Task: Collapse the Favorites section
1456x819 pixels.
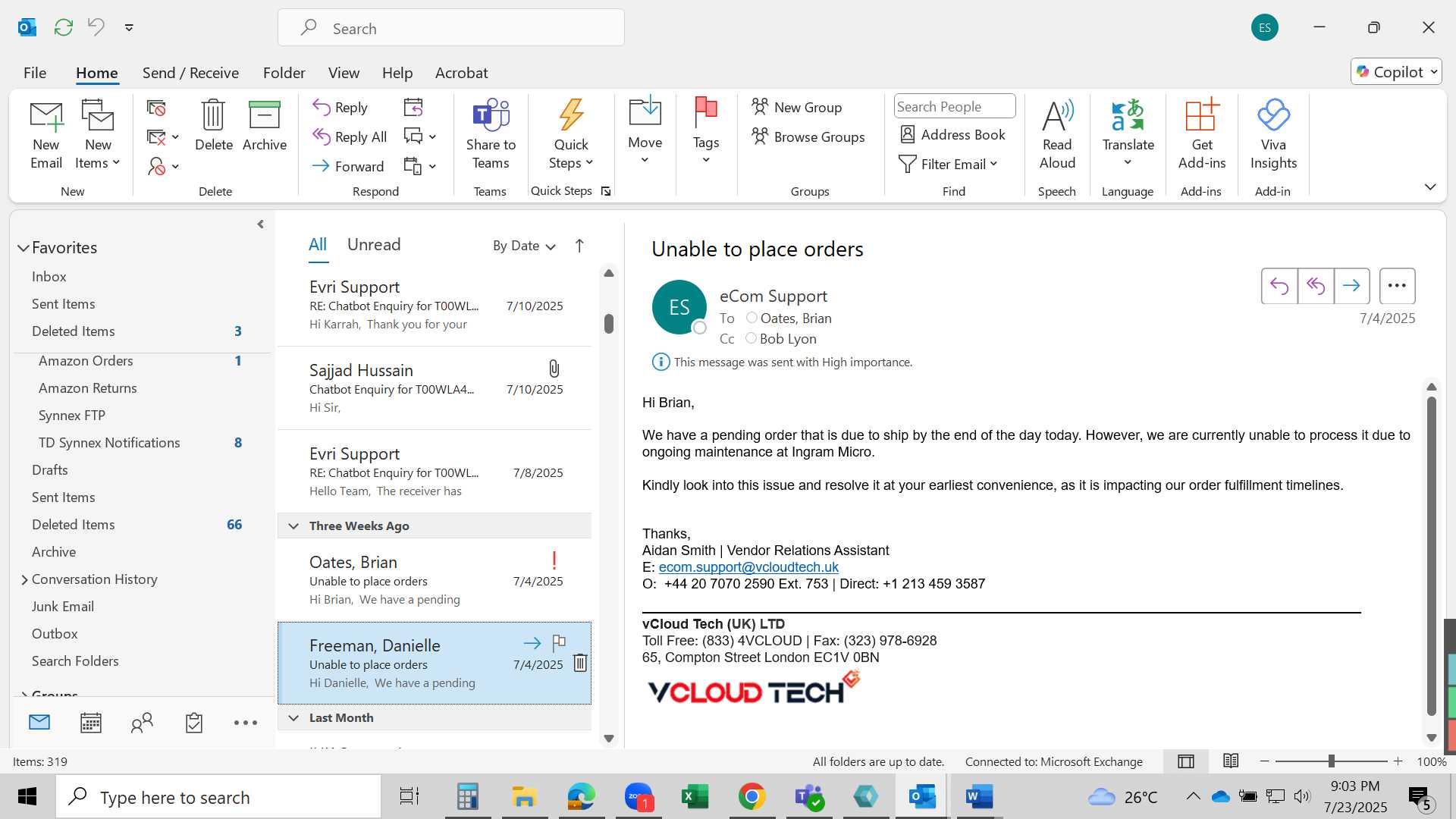Action: pos(24,248)
